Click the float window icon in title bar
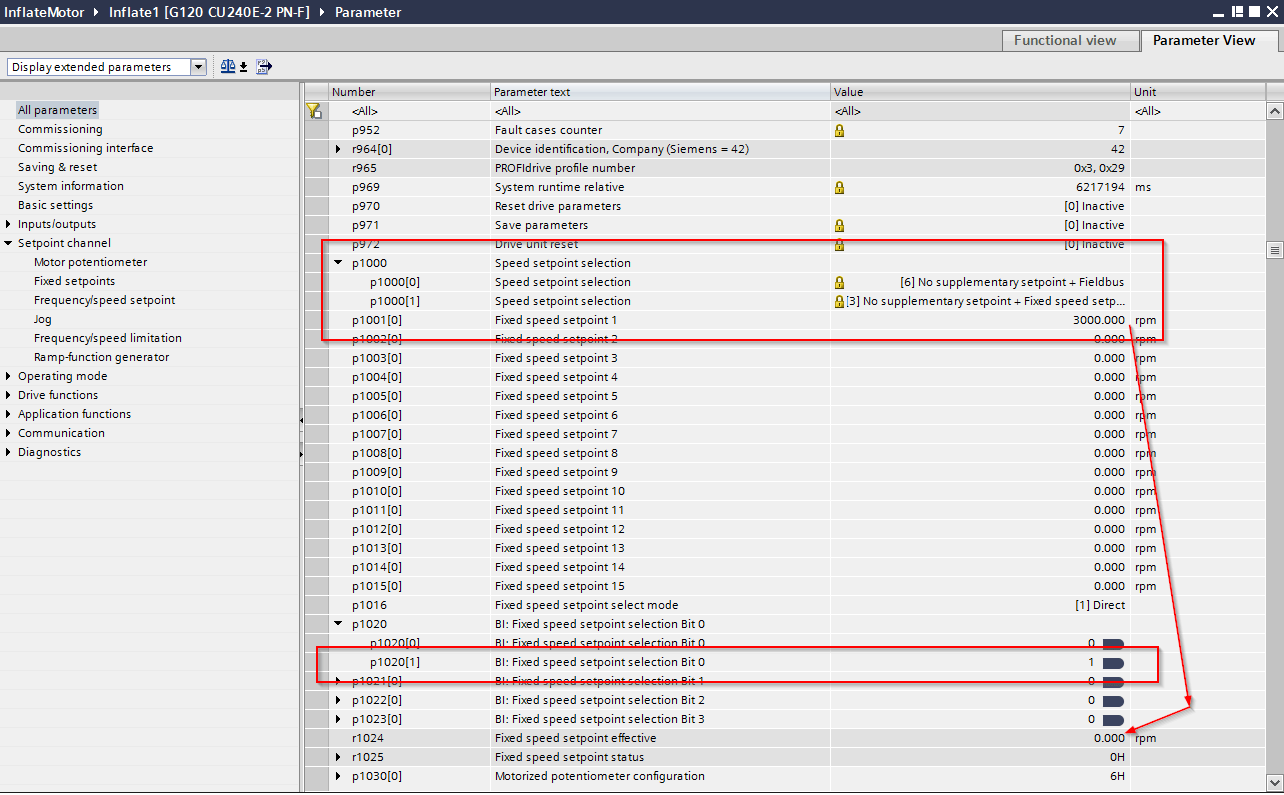 (1237, 11)
